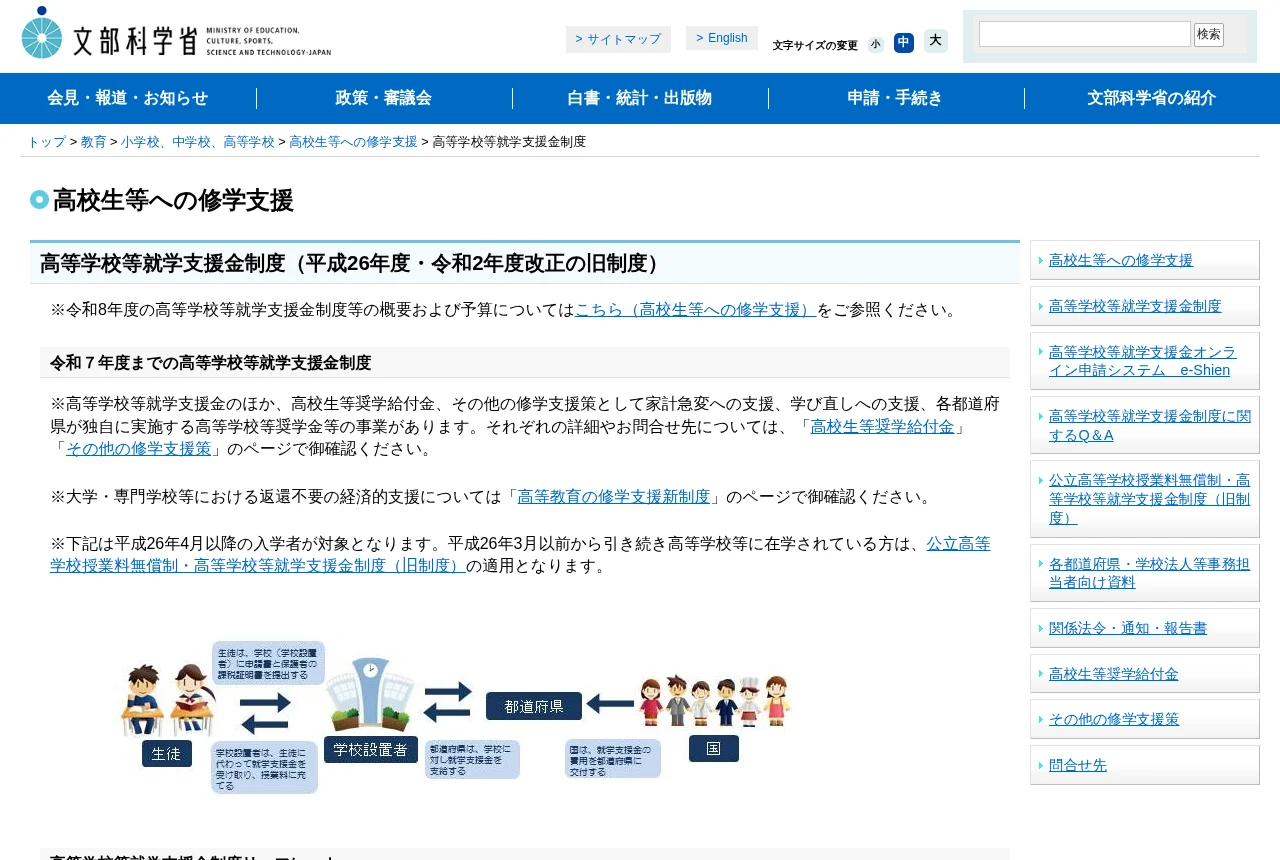The image size is (1280, 860).
Task: Open sidebar item 問合せ先
Action: point(1145,765)
